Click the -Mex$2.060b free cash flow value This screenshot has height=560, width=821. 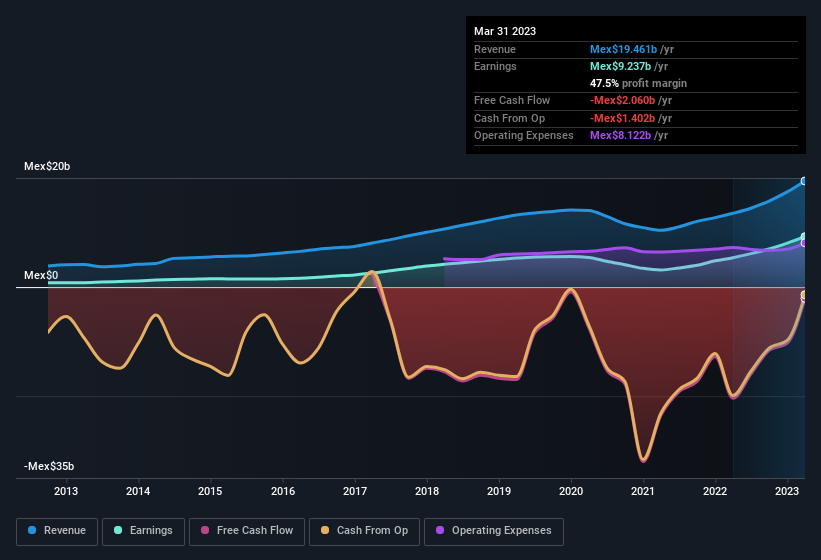pyautogui.click(x=623, y=100)
